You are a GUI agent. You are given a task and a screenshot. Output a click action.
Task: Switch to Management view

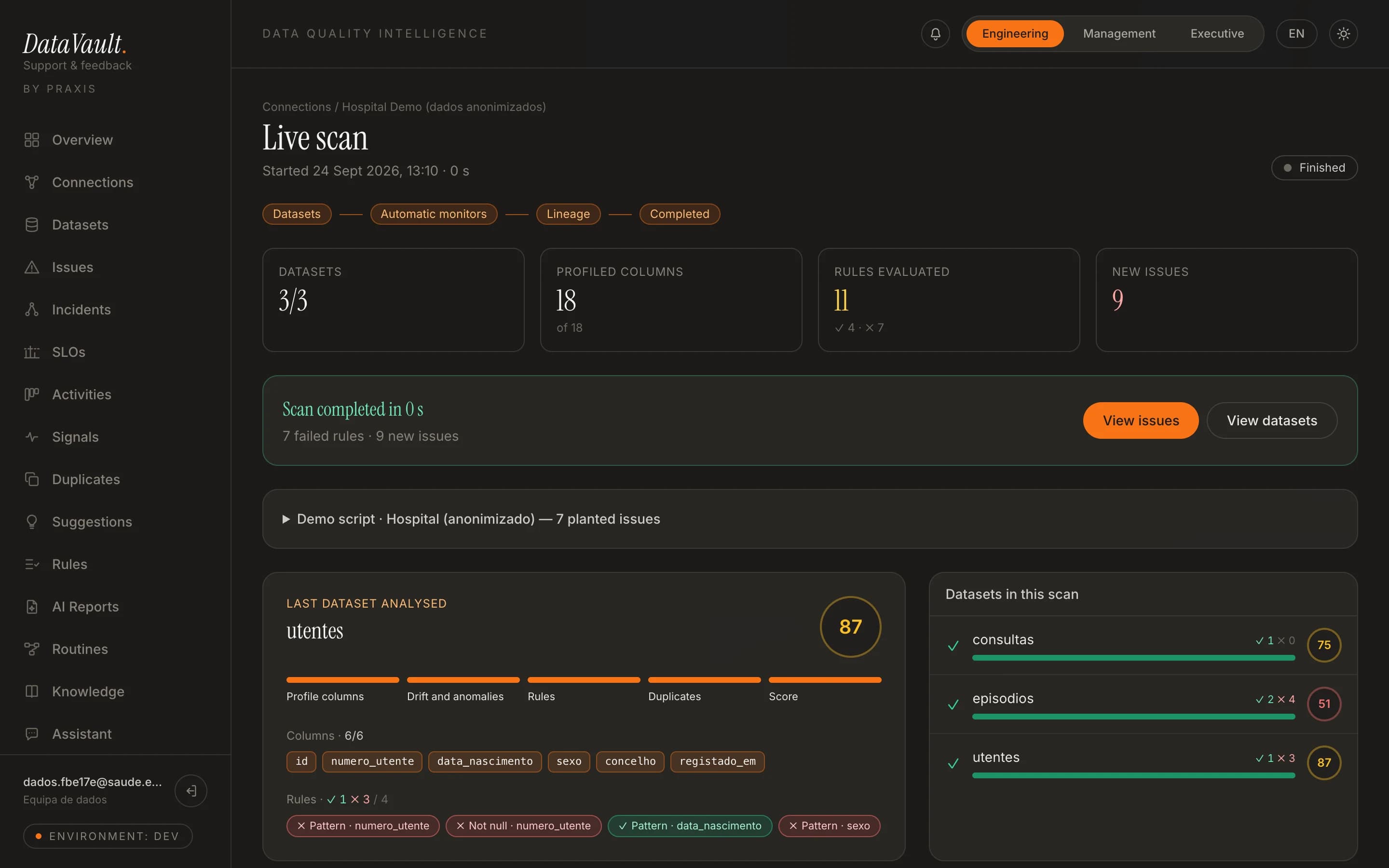pyautogui.click(x=1118, y=34)
